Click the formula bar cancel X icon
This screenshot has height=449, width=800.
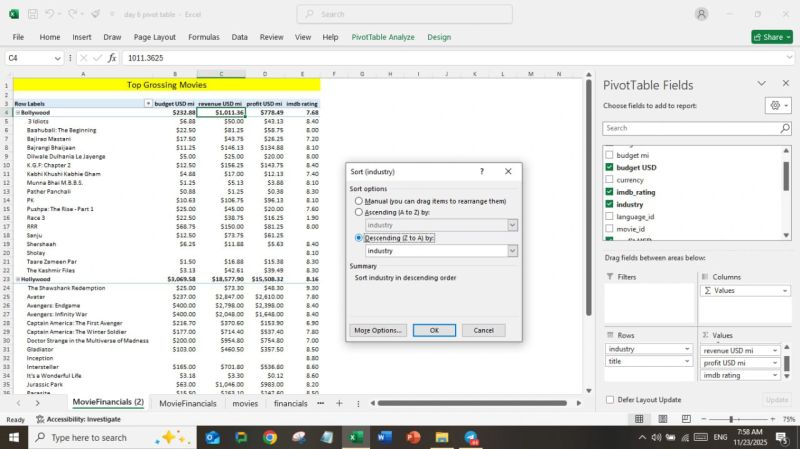tap(84, 58)
